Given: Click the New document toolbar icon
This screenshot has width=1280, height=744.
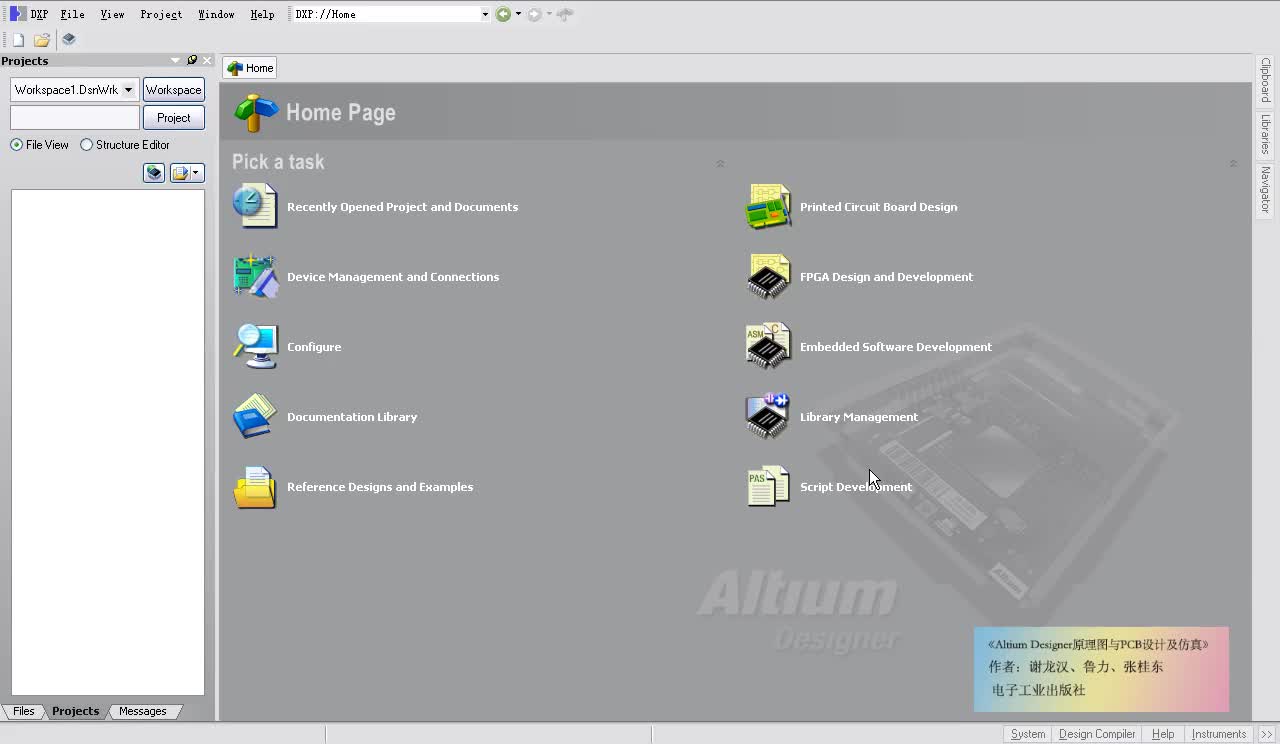Looking at the screenshot, I should tap(18, 40).
